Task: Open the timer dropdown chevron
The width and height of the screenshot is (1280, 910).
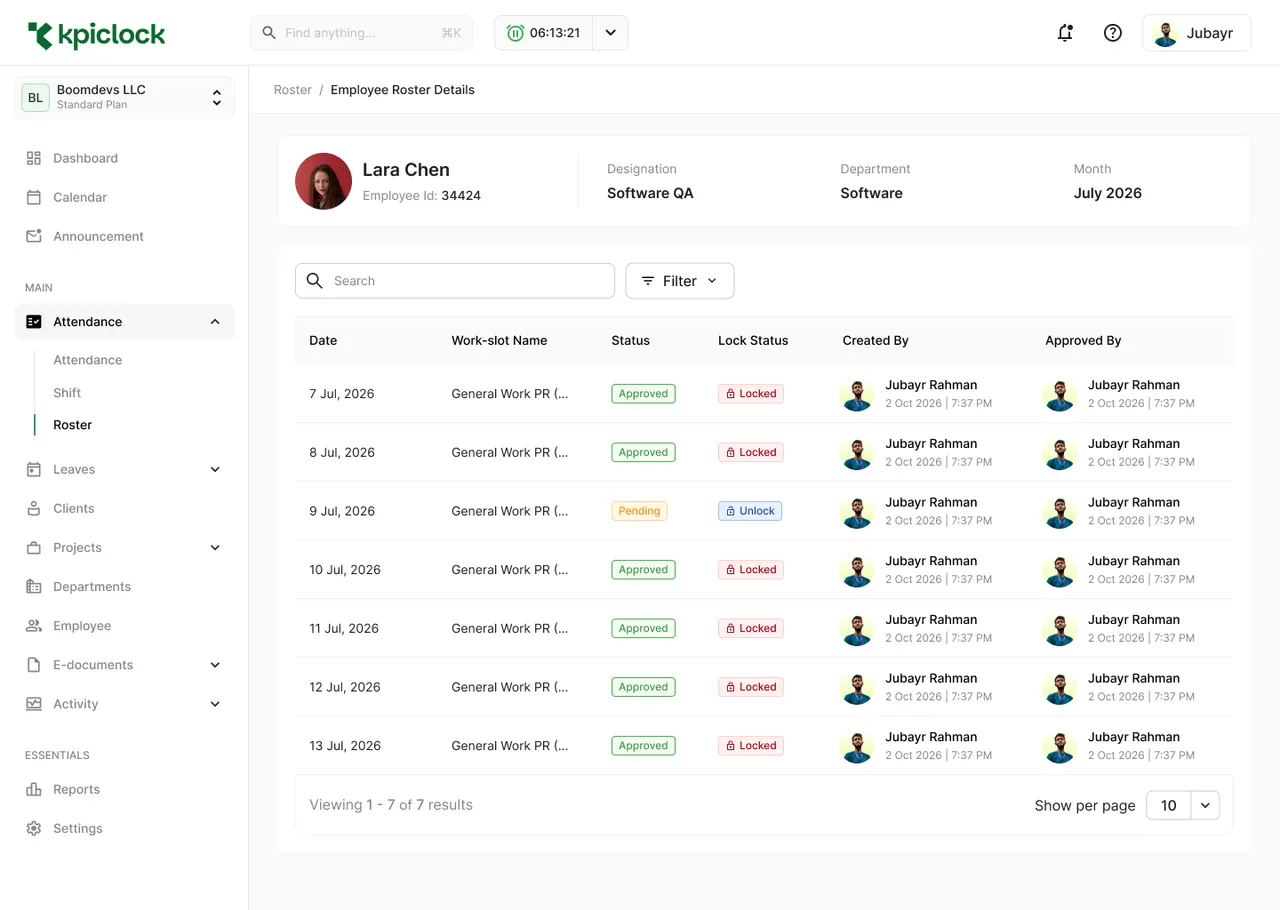Action: [610, 33]
